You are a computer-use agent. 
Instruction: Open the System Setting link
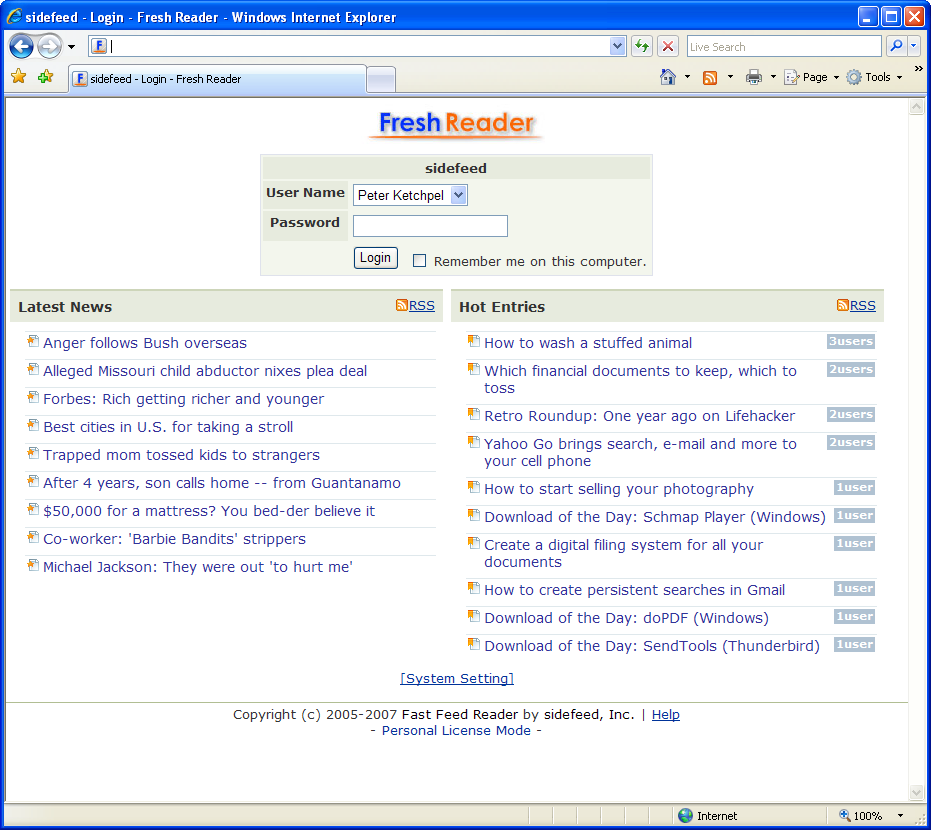coord(457,678)
